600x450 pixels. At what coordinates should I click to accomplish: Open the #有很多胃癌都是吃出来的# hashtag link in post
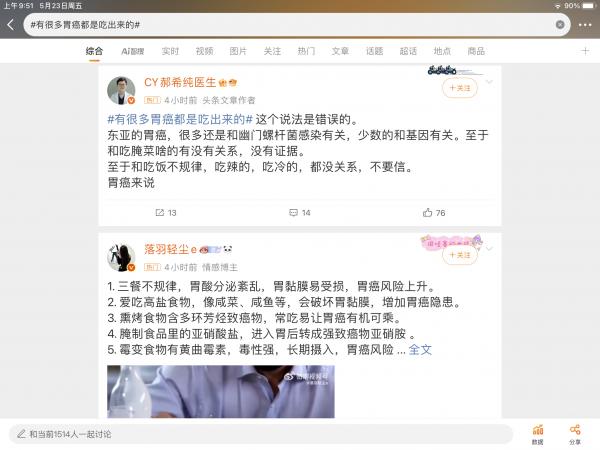[x=180, y=119]
